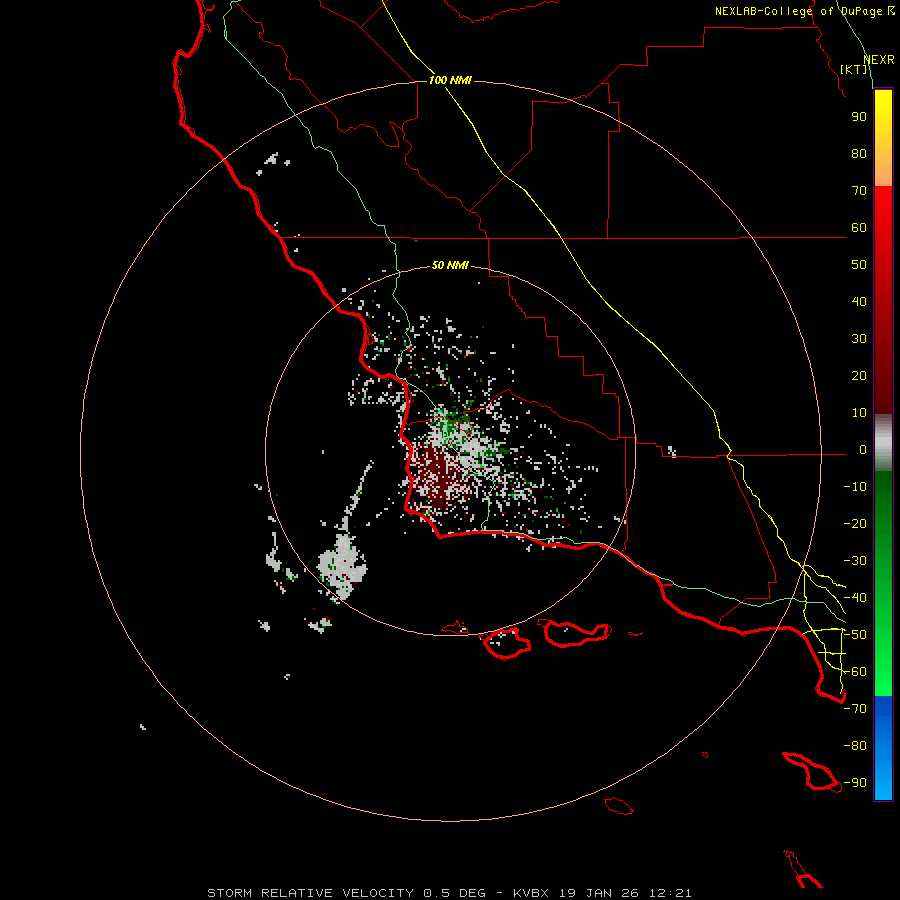Viewport: 900px width, 900px height.
Task: Click the -80 value on the velocity scale
Action: tap(855, 746)
